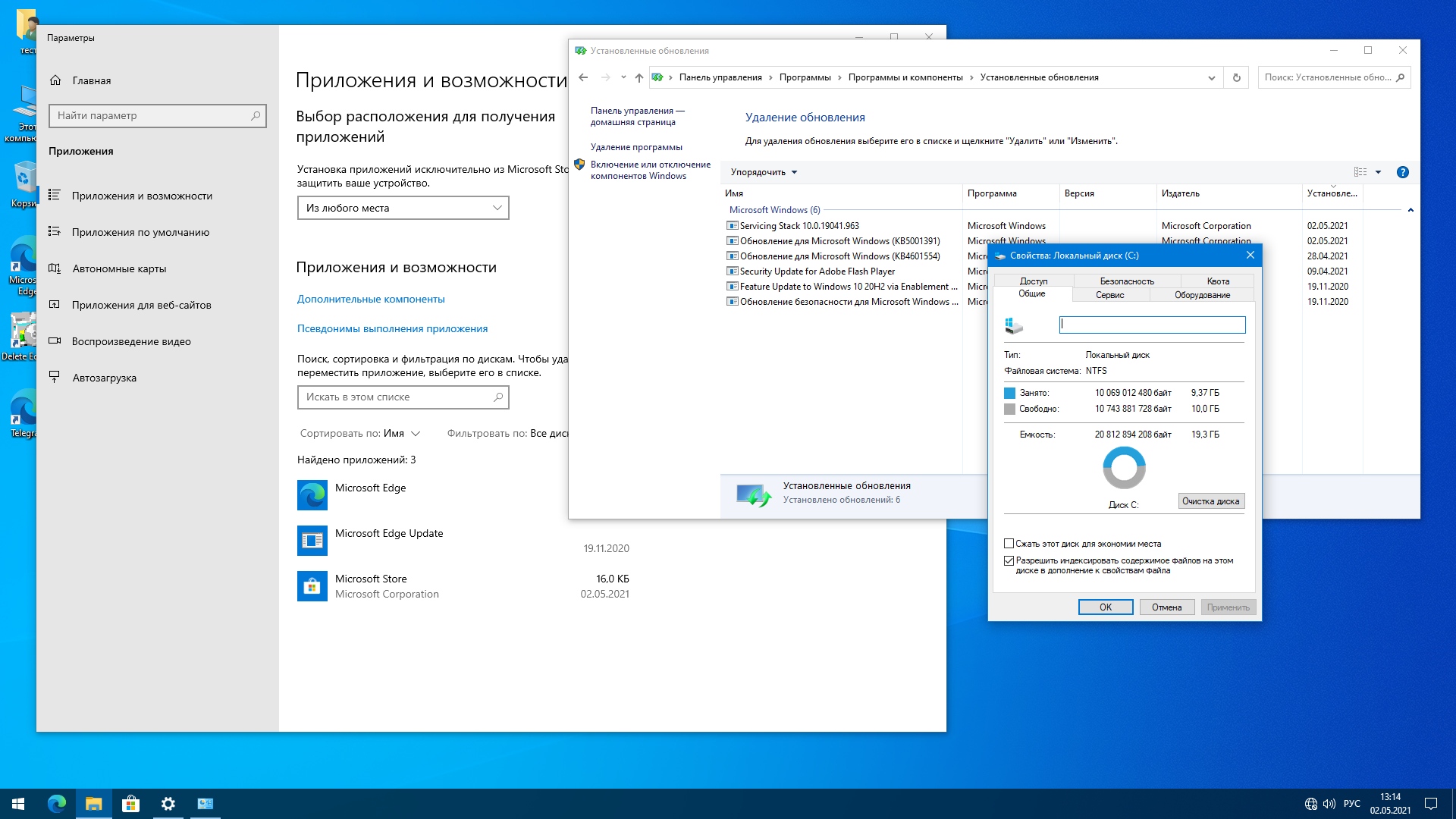
Task: Select update KB5001391 row
Action: point(839,241)
